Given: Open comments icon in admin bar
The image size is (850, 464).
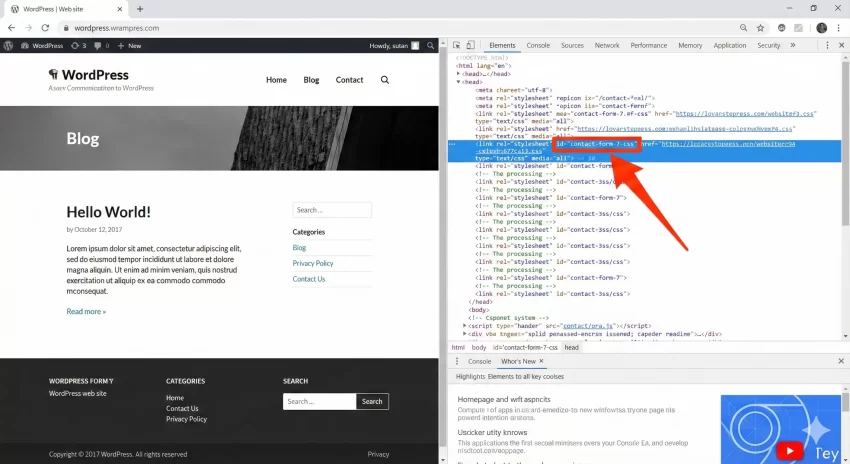Looking at the screenshot, I should click(101, 46).
